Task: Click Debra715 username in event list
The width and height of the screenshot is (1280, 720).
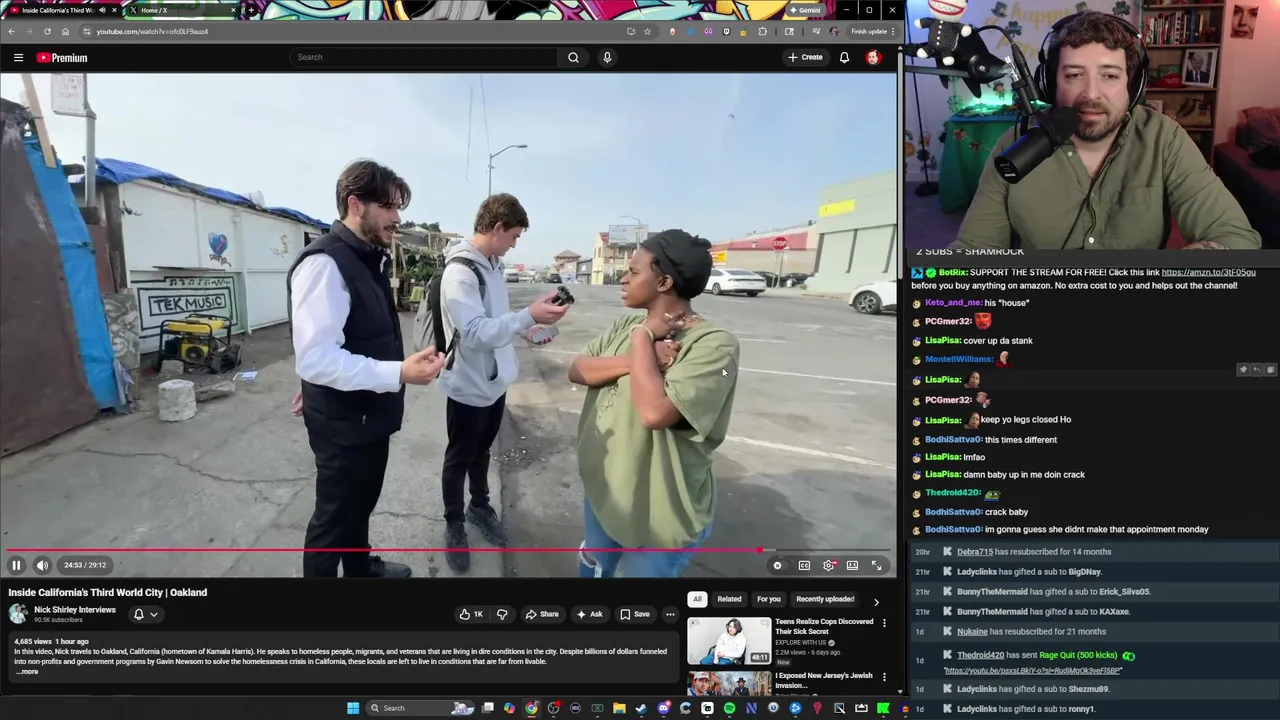Action: pos(975,552)
